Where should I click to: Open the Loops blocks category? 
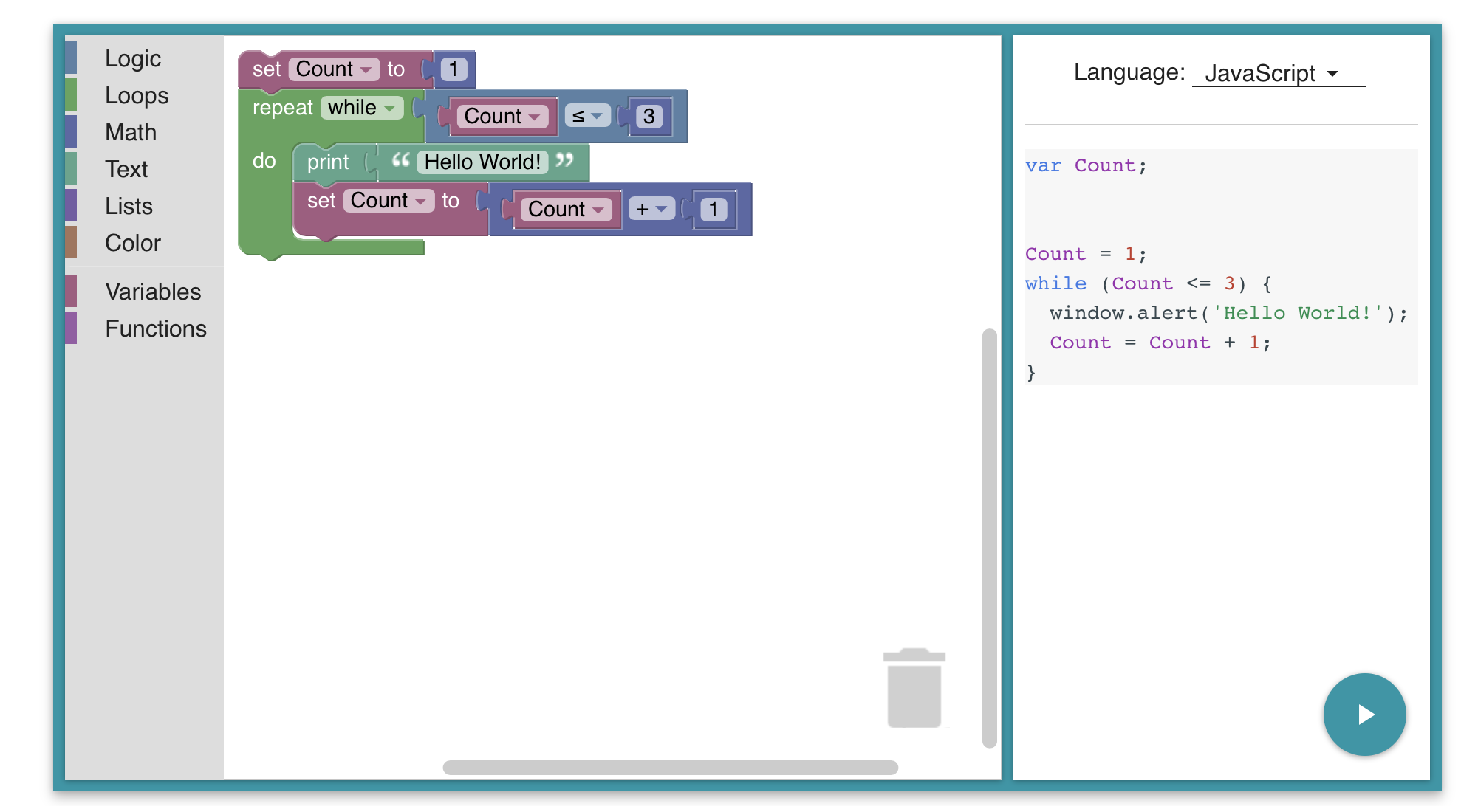[x=137, y=95]
